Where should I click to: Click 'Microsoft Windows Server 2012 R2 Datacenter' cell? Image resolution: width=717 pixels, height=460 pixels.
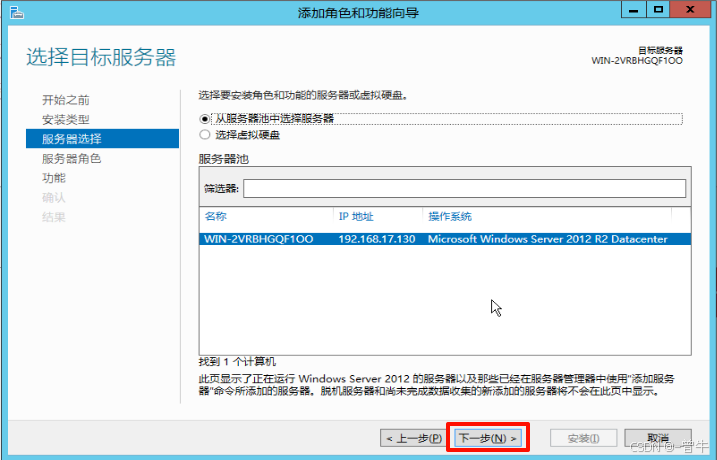click(547, 239)
